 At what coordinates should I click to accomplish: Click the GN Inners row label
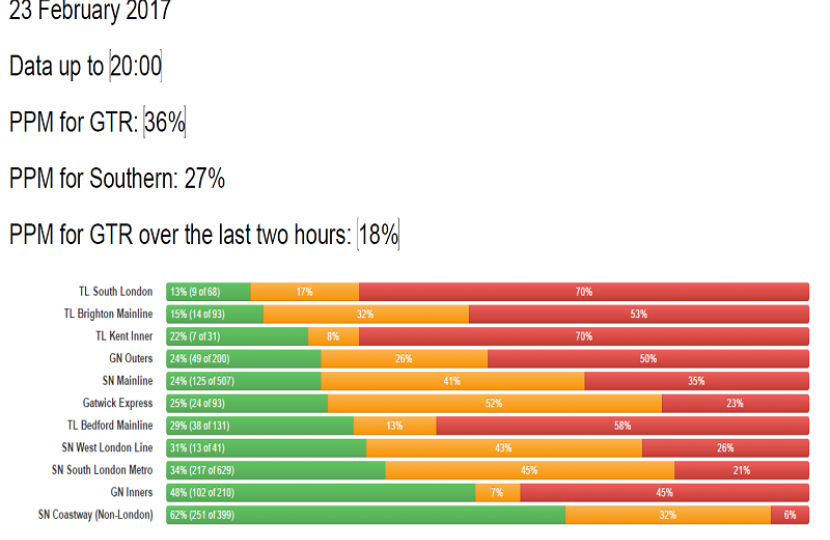pyautogui.click(x=131, y=492)
